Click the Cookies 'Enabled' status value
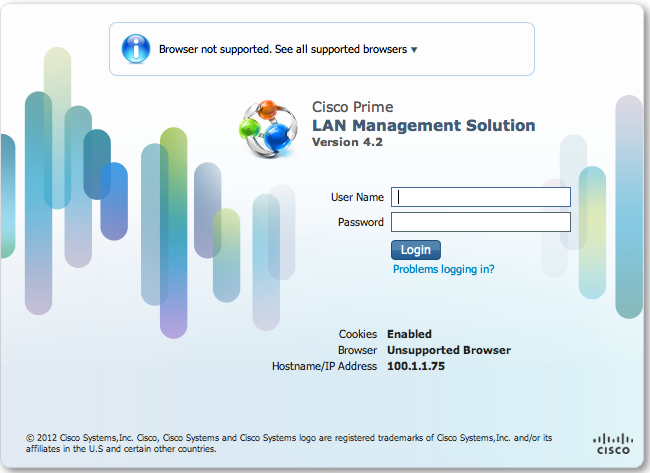 click(x=409, y=334)
